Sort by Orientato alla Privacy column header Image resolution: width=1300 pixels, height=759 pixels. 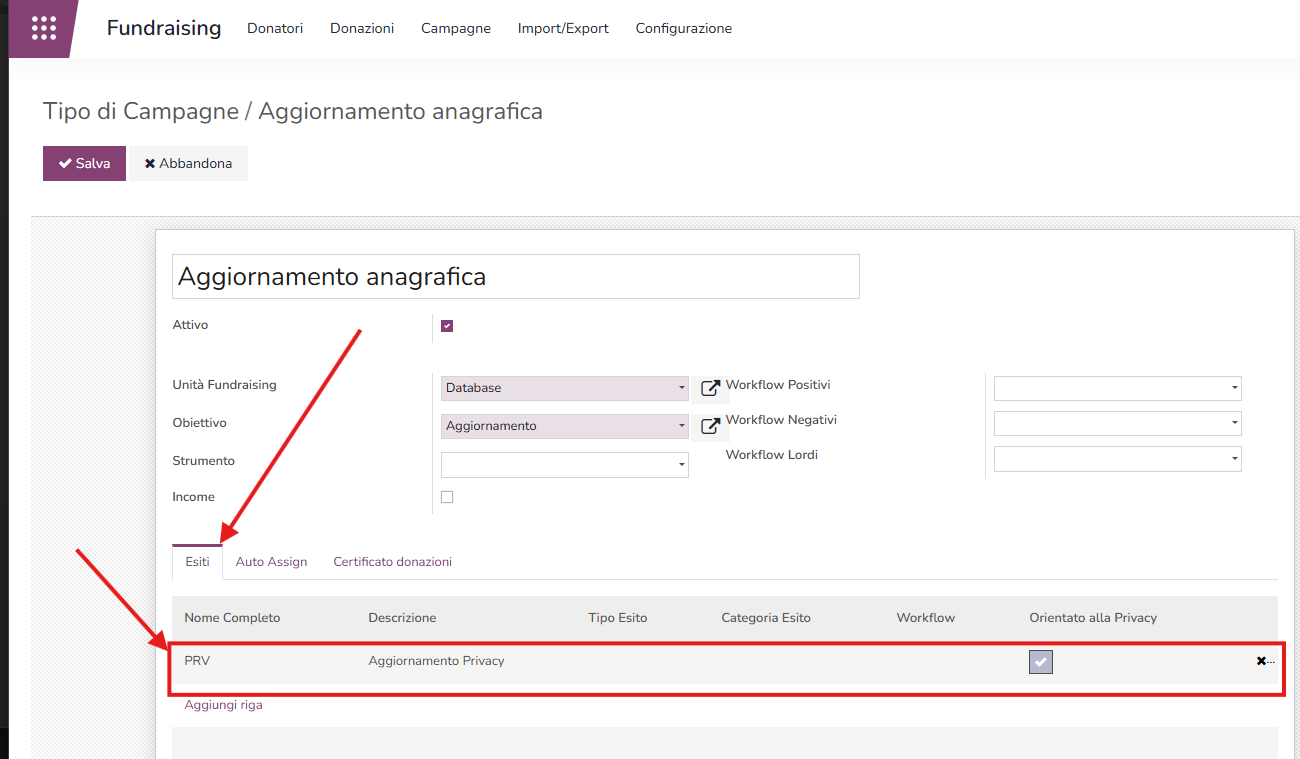tap(1093, 618)
